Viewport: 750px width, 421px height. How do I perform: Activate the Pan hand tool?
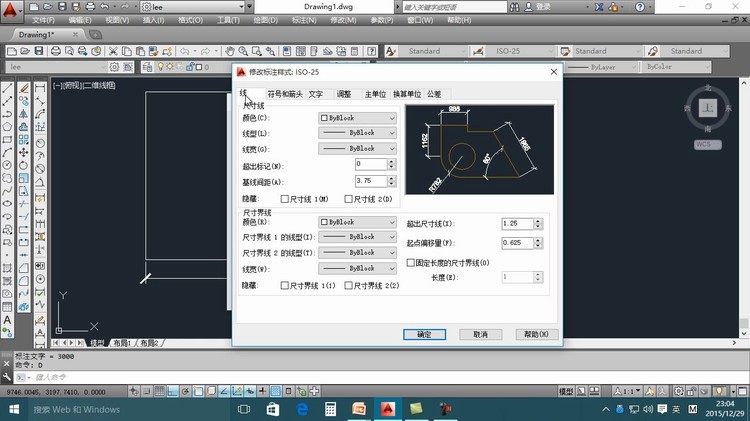(230, 51)
